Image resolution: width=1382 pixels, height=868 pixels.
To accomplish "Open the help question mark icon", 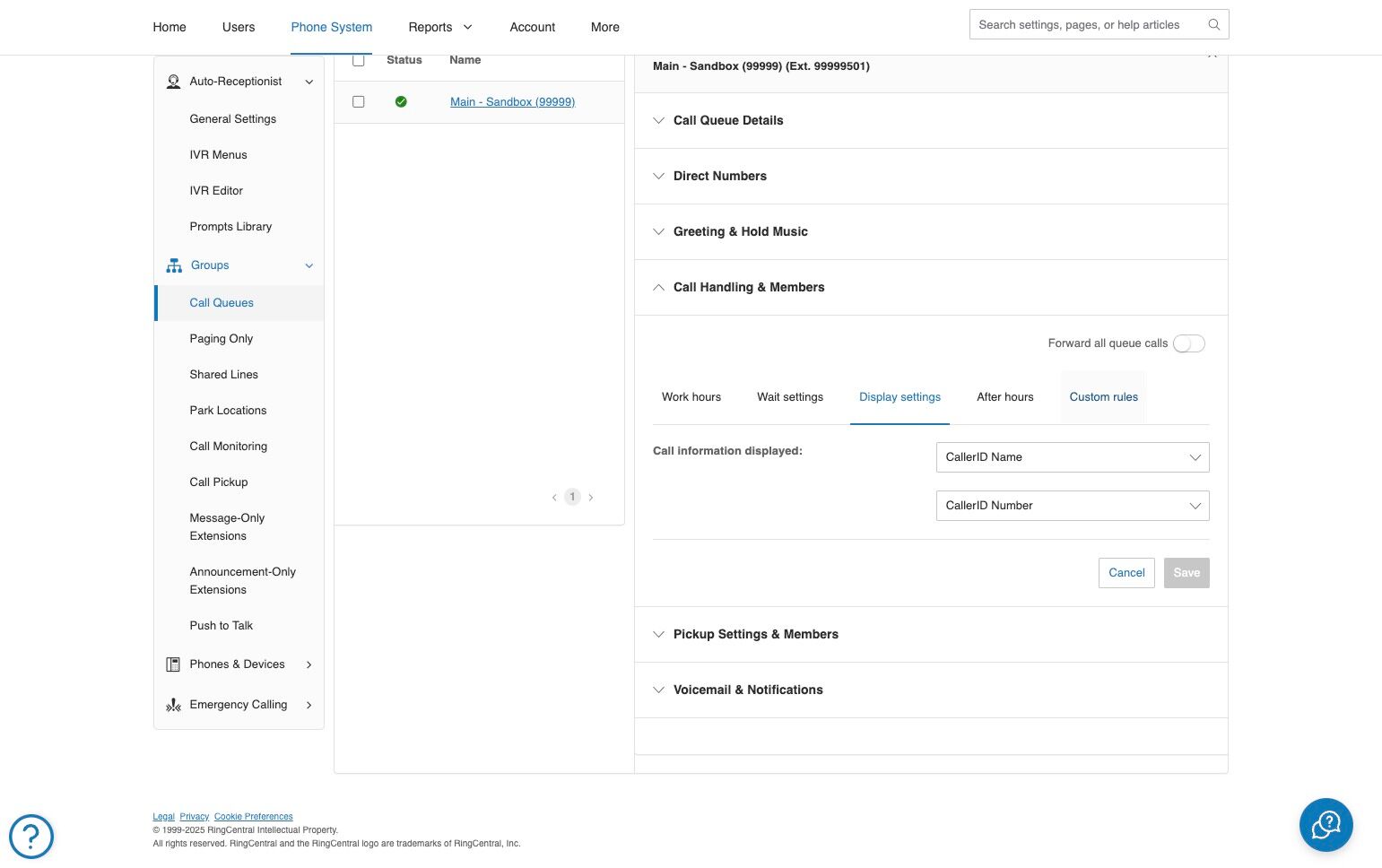I will 31,836.
